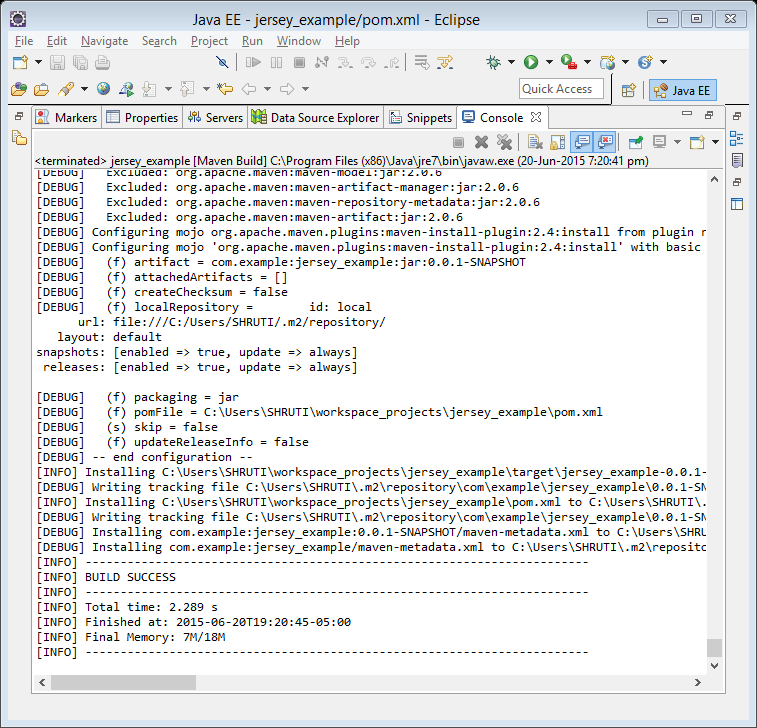The image size is (757, 728).
Task: Switch to the Data Source Explorer tab
Action: [316, 117]
